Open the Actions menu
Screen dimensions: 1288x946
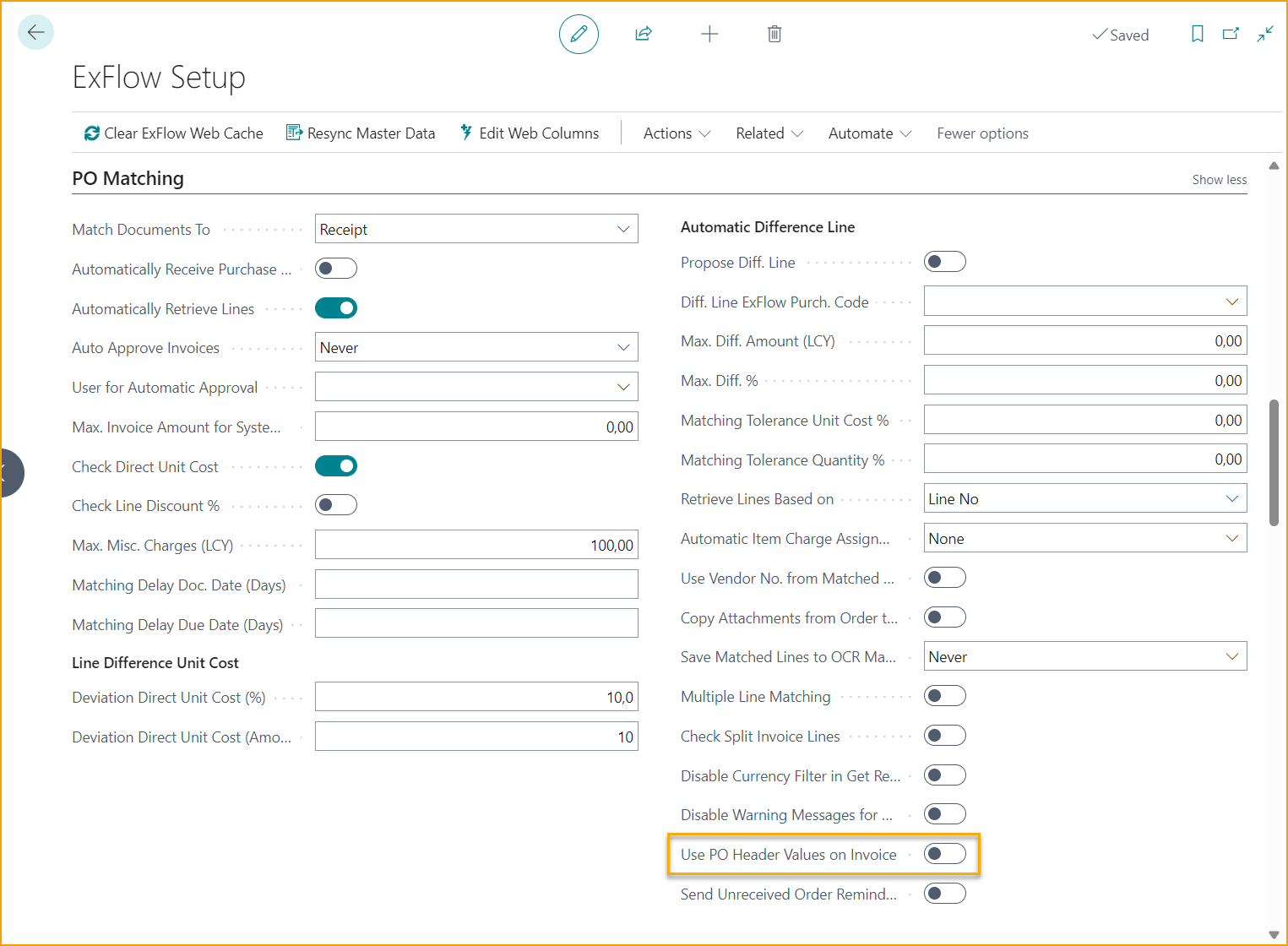(x=677, y=133)
